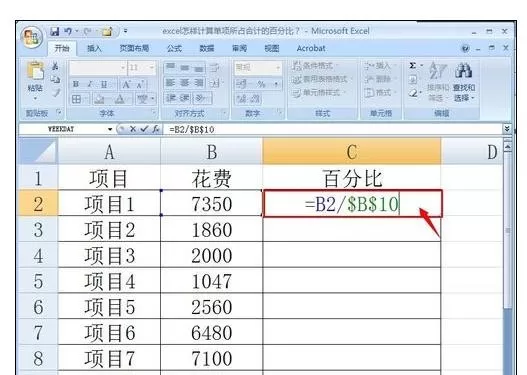Toggle align text left

point(170,83)
